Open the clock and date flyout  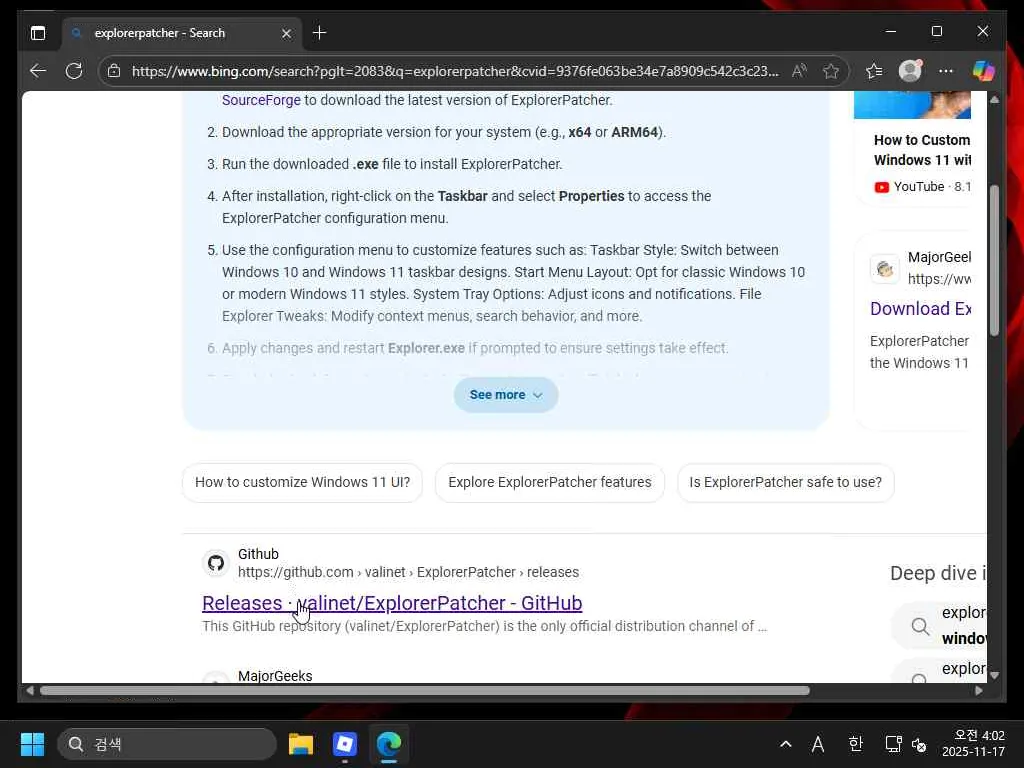point(973,744)
